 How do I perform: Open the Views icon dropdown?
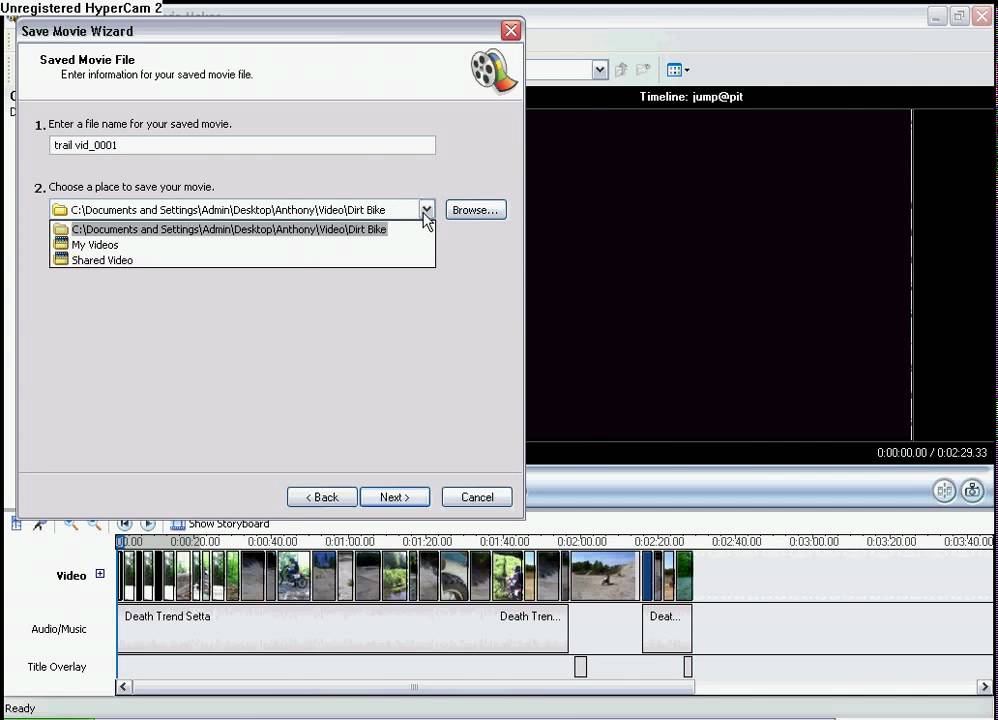pyautogui.click(x=678, y=70)
